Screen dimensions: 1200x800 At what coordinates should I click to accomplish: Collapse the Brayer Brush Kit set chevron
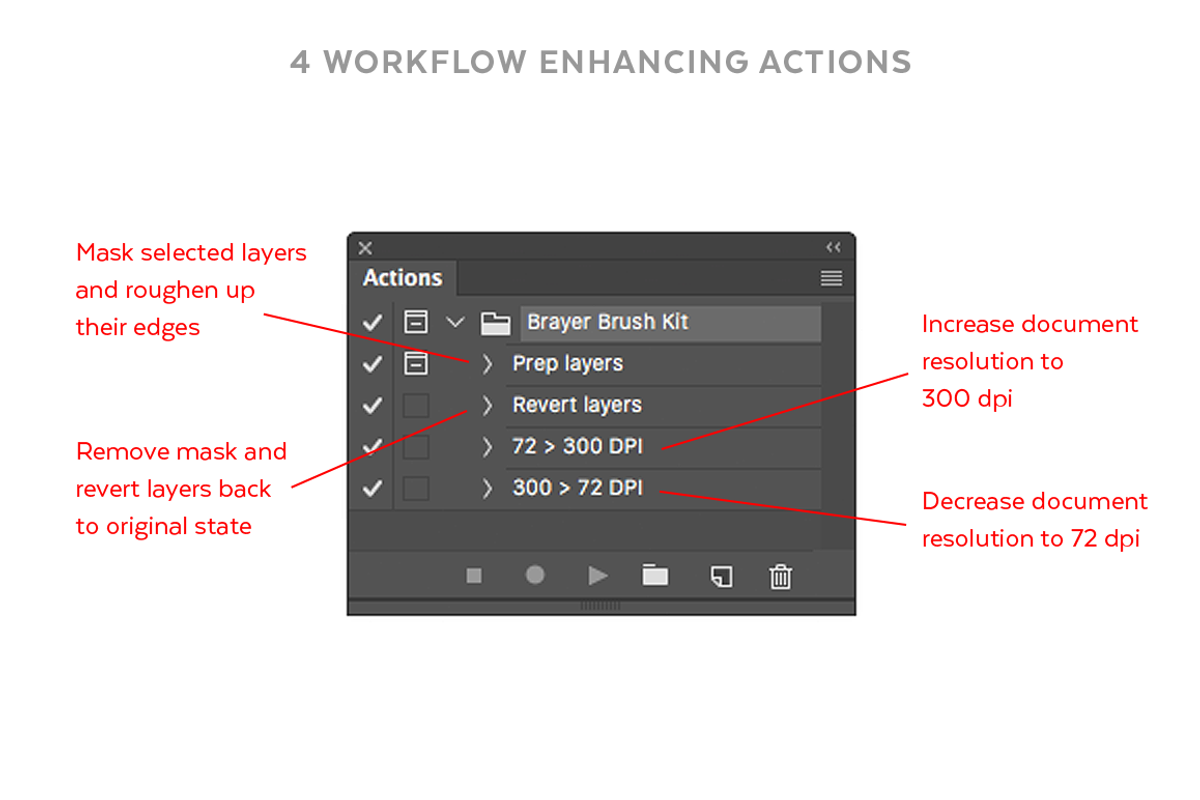[456, 322]
